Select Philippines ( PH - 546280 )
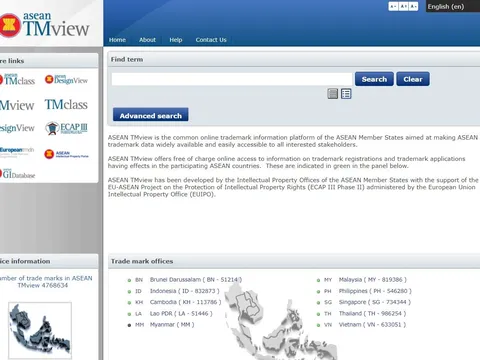This screenshot has height=360, width=480. click(375, 291)
